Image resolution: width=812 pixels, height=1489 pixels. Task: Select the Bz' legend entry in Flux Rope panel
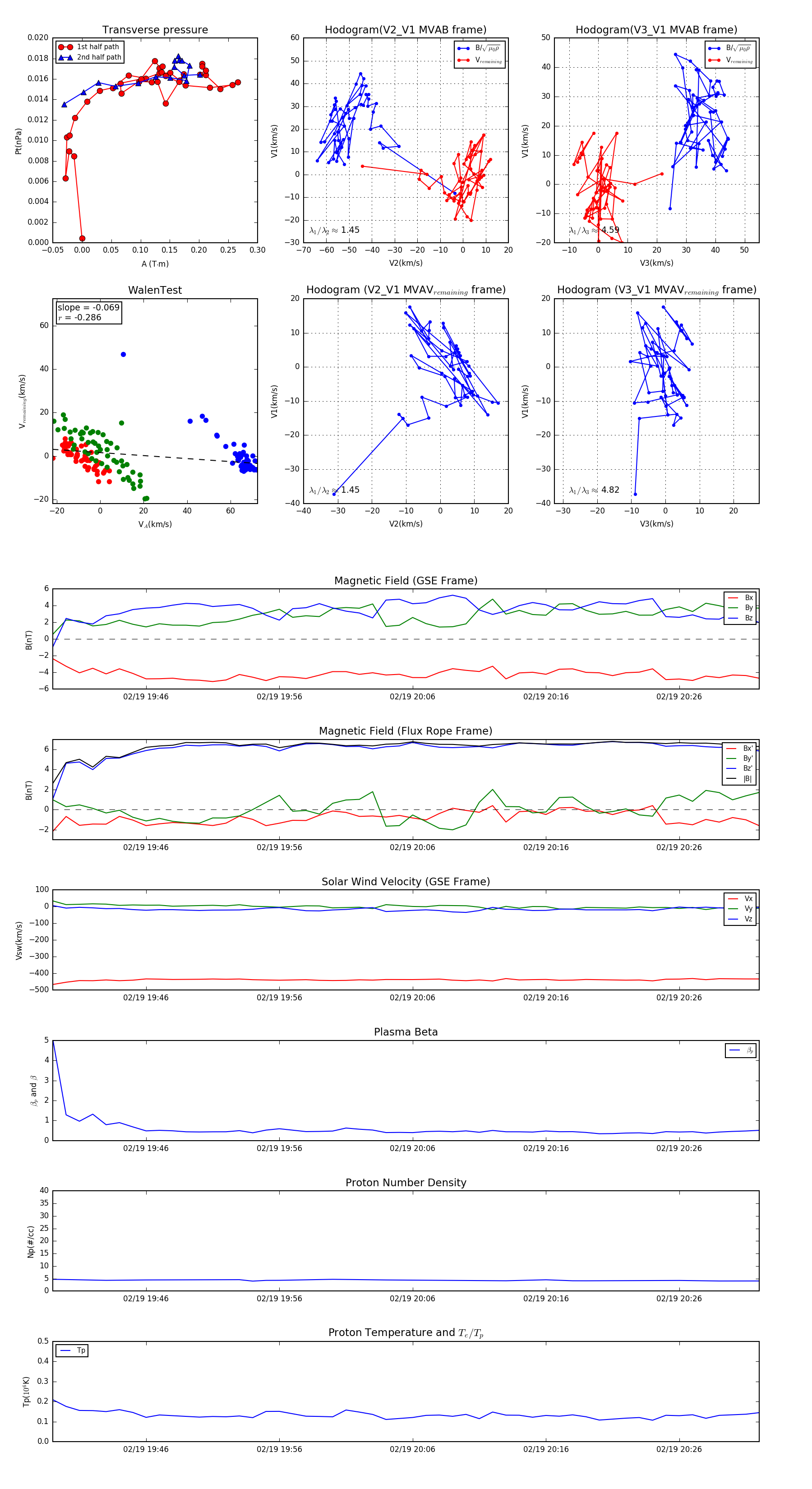pyautogui.click(x=740, y=768)
